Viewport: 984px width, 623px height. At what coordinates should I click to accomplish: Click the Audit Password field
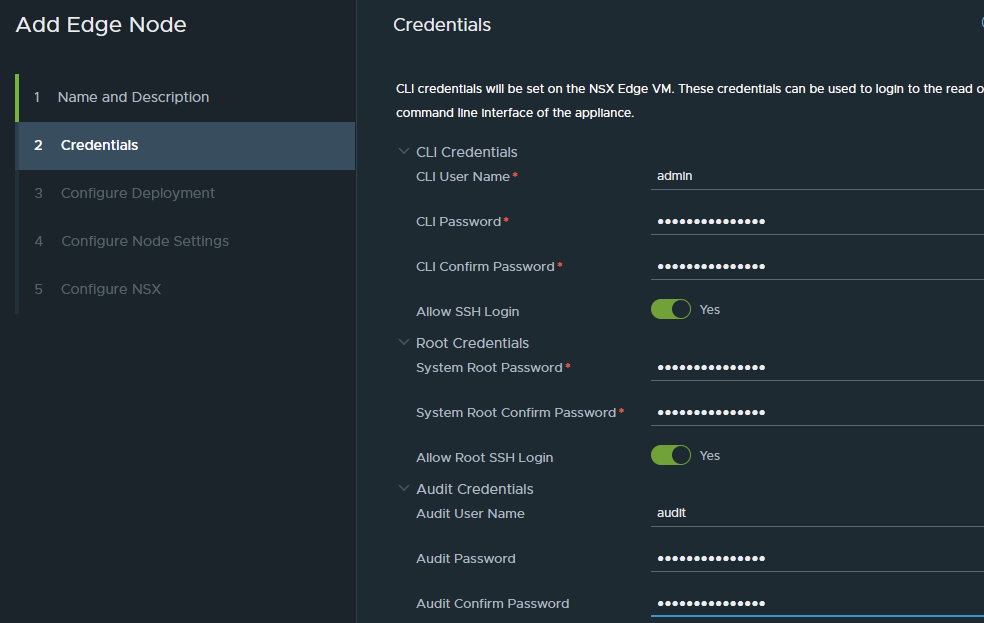coord(815,558)
